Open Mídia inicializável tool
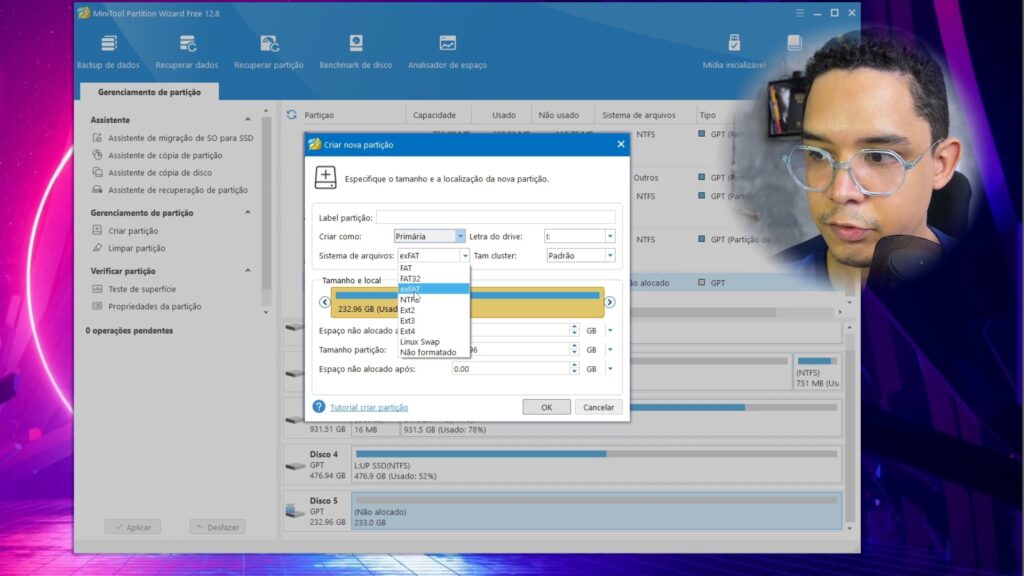This screenshot has width=1024, height=576. coord(733,52)
